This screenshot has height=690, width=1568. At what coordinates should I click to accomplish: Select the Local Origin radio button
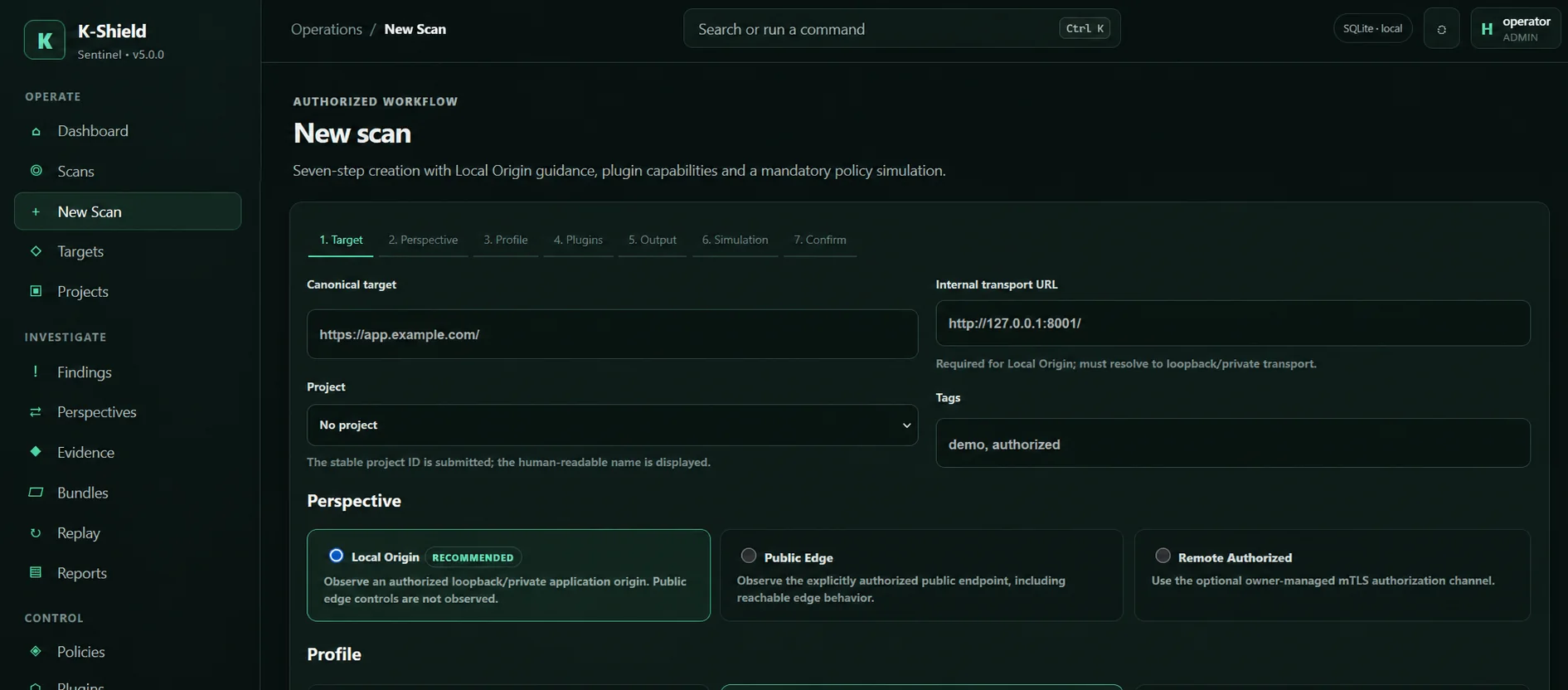click(x=336, y=556)
